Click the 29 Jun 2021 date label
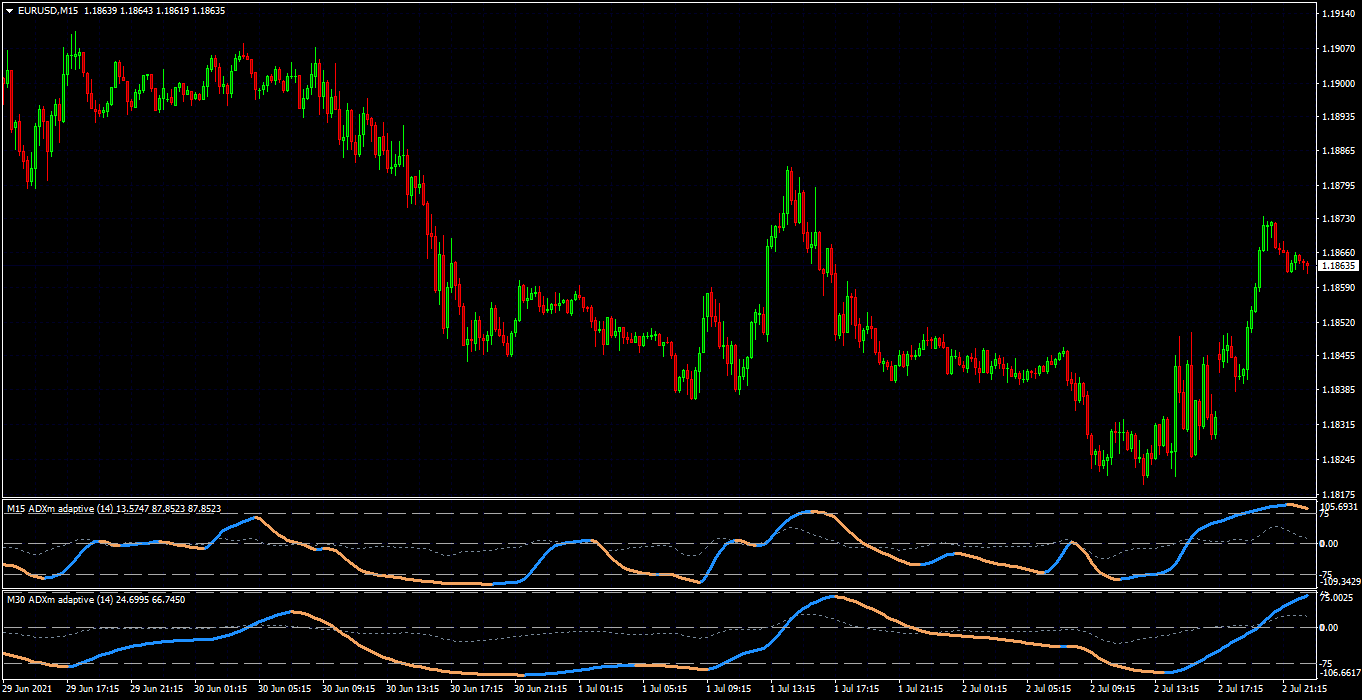The width and height of the screenshot is (1362, 700). 28,689
